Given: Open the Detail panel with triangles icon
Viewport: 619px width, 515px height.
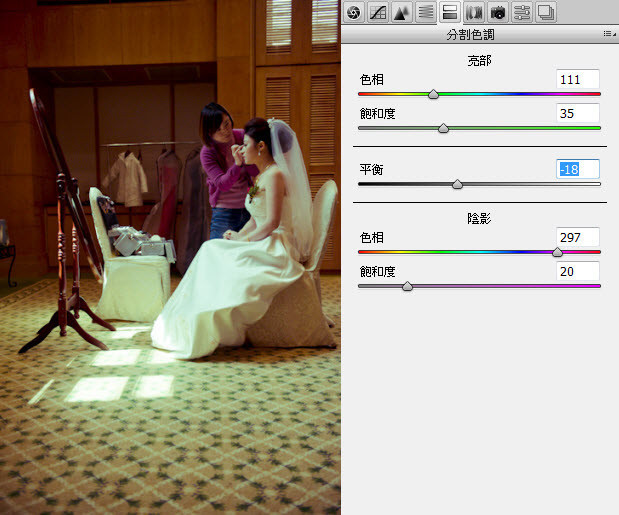Looking at the screenshot, I should point(401,12).
